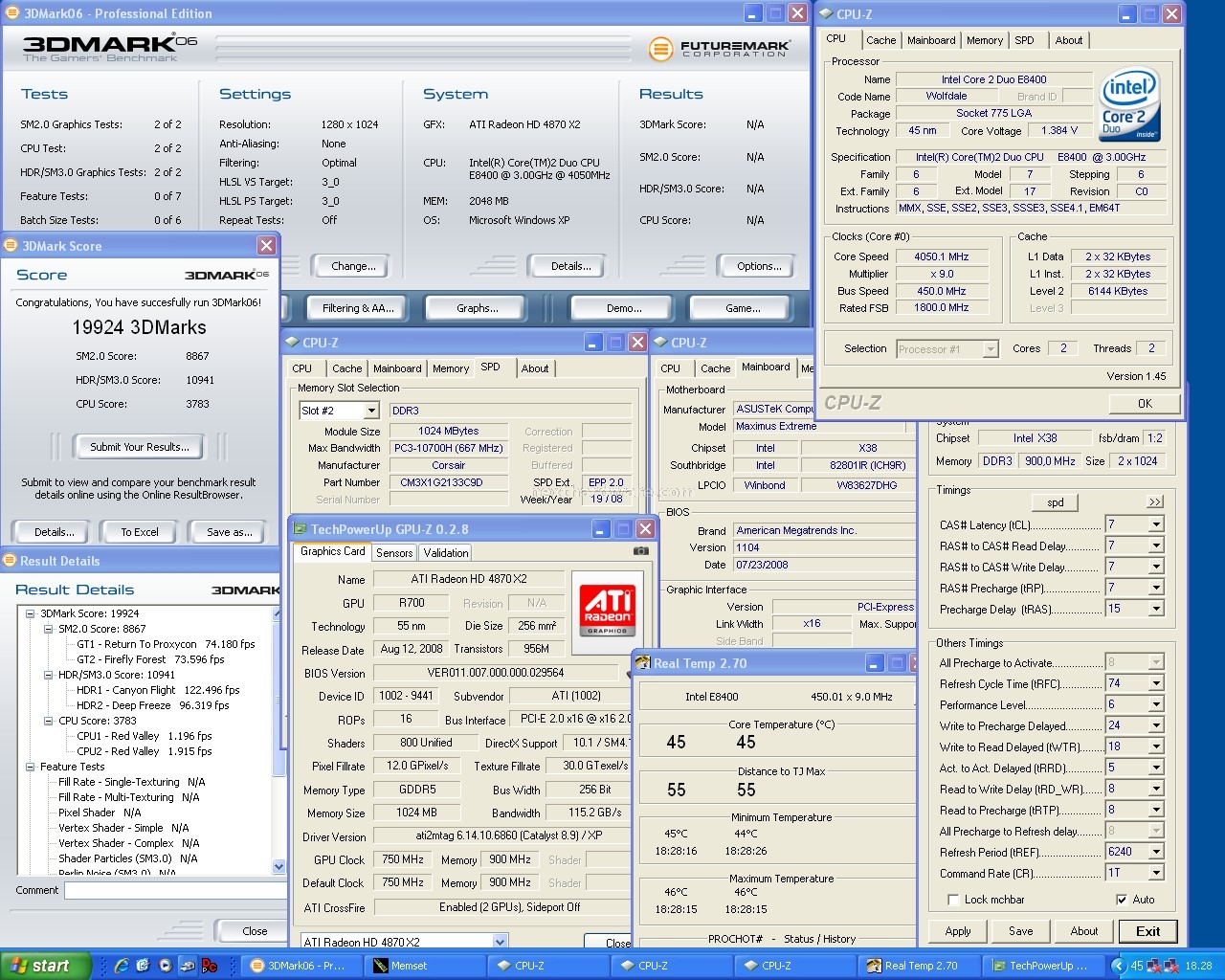Switch to TechPowerUp in the taskbar
The image size is (1225, 980).
(1042, 966)
